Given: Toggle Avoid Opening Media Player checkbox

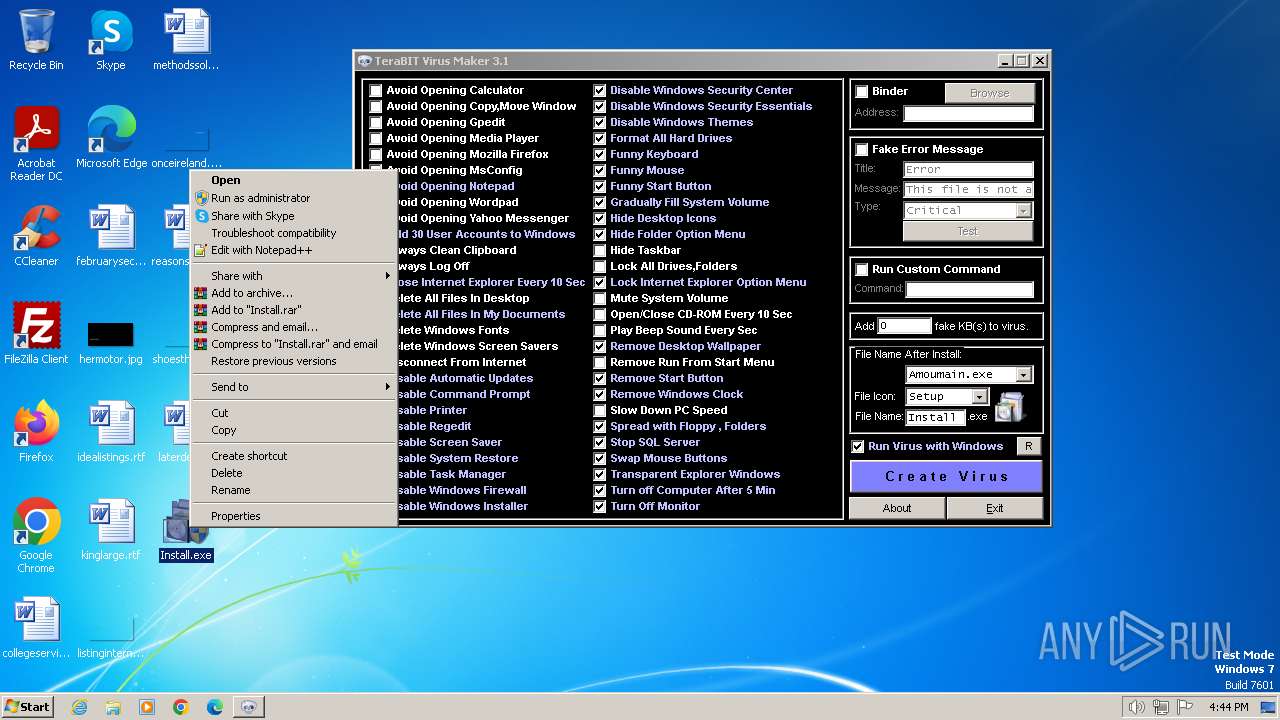Looking at the screenshot, I should [376, 139].
